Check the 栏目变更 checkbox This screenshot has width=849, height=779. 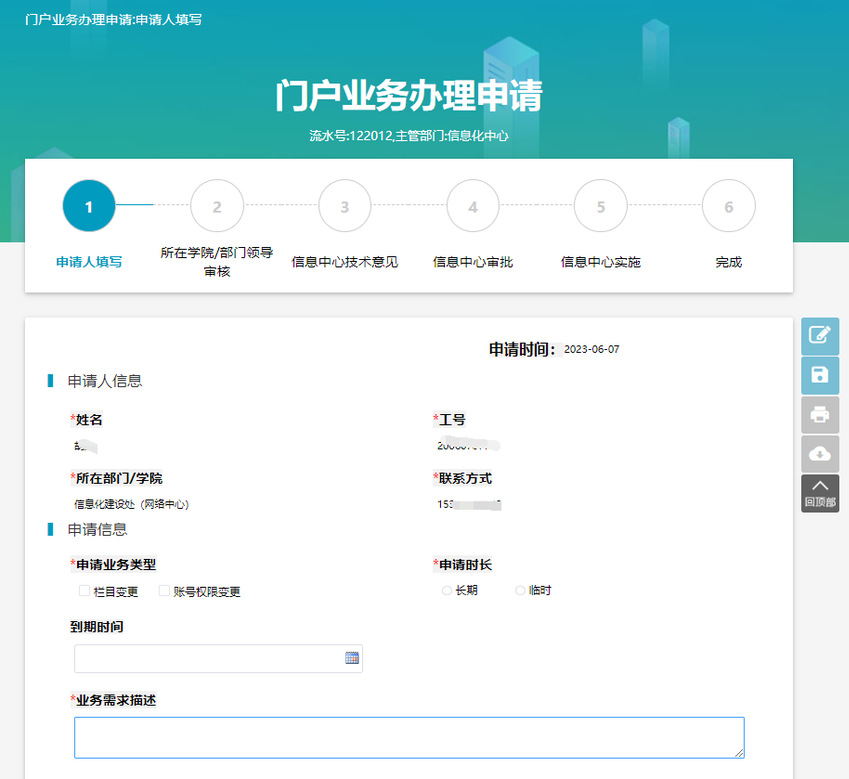click(85, 591)
